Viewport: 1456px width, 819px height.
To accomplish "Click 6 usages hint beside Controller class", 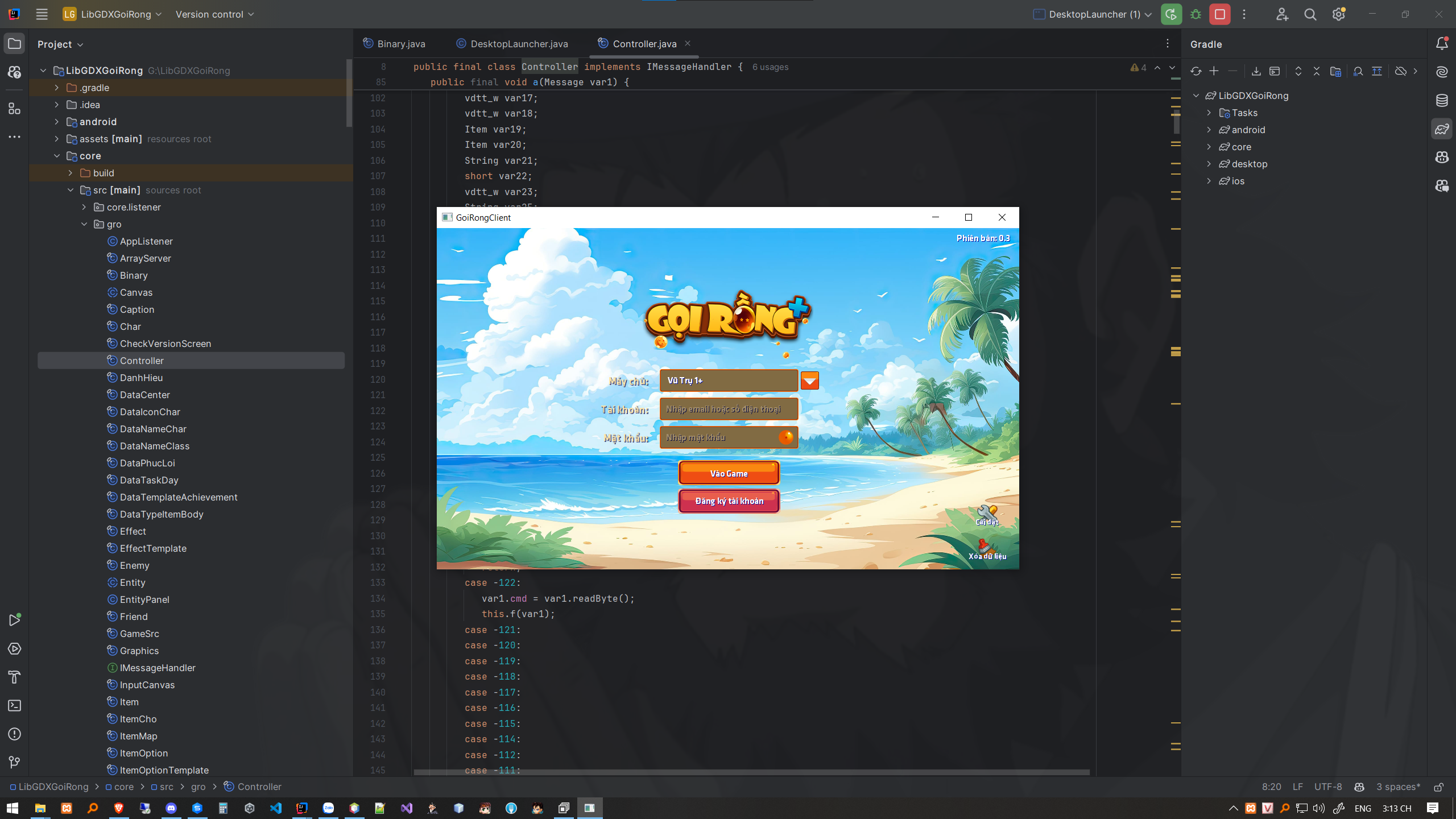I will pos(770,67).
